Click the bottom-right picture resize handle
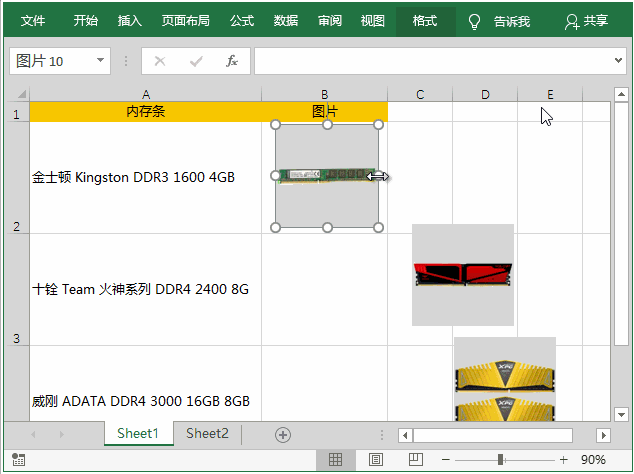This screenshot has height=474, width=634. tap(378, 228)
